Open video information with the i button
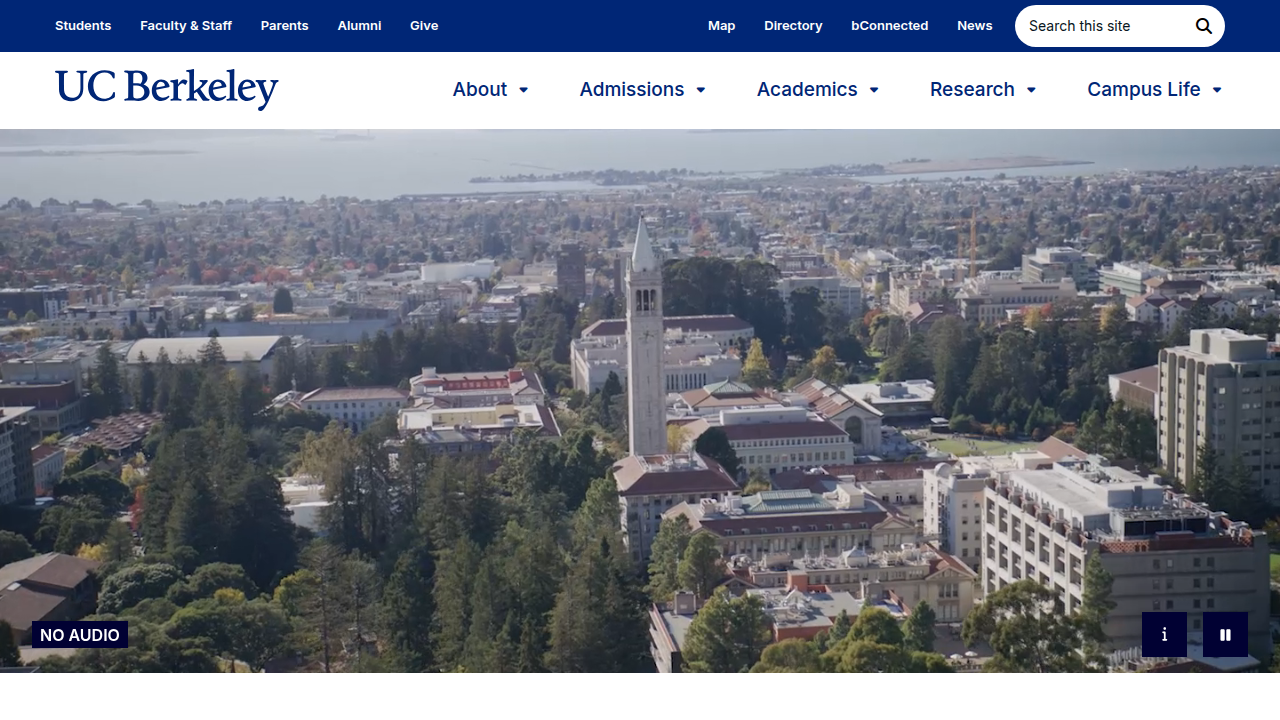The image size is (1280, 720). coord(1164,635)
